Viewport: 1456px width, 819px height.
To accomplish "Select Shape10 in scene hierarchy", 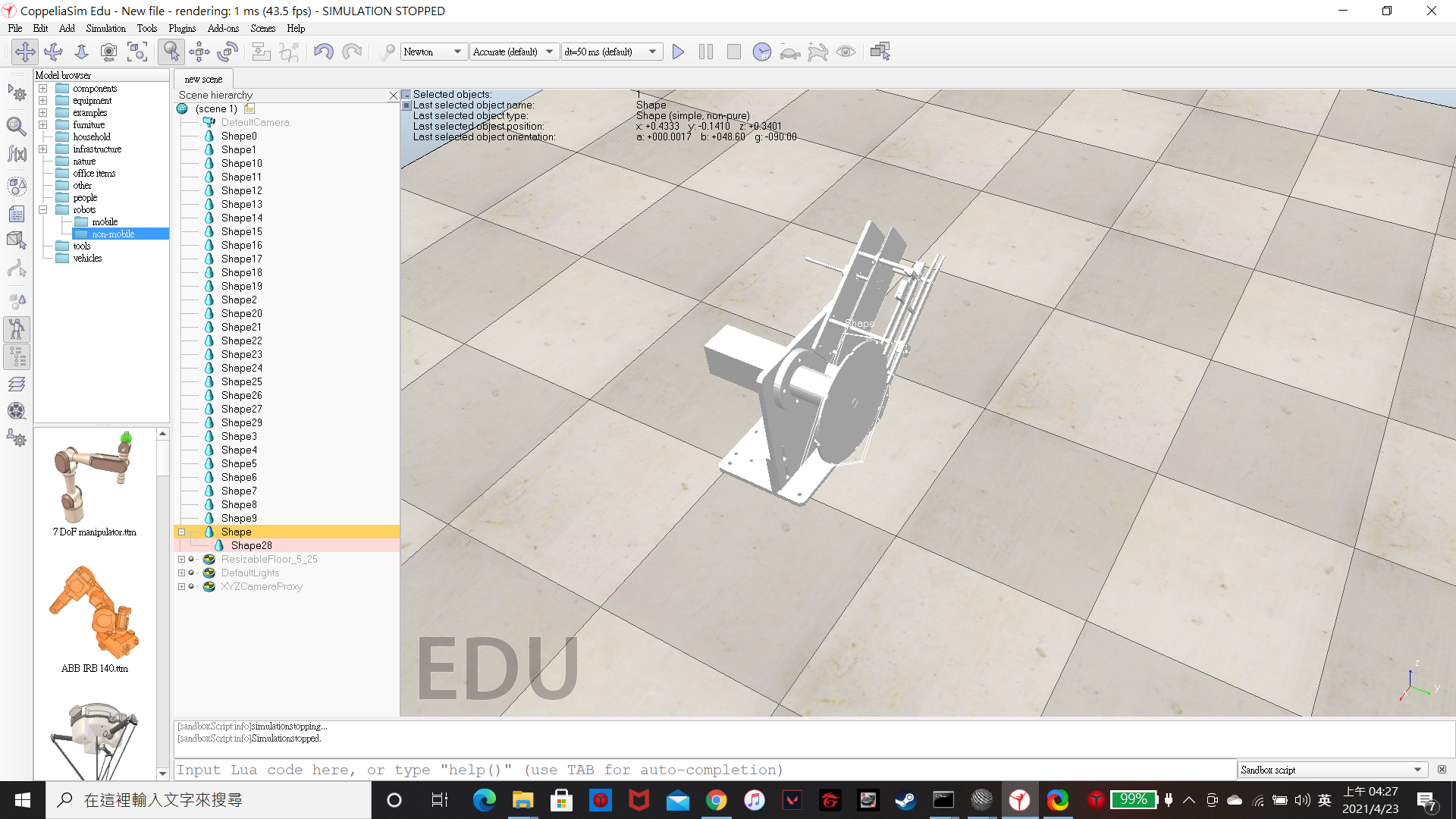I will click(242, 164).
